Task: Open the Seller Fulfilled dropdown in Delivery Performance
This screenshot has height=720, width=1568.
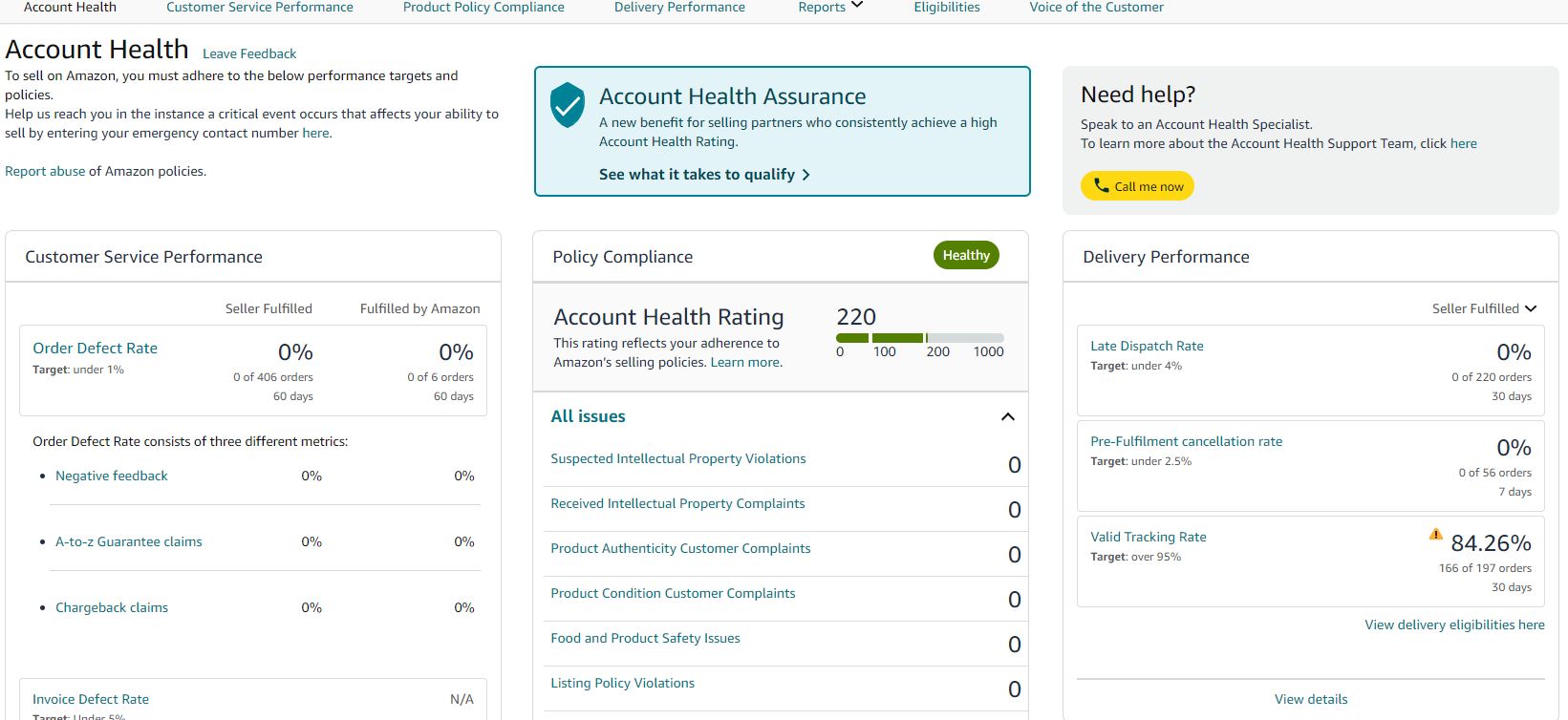Action: coord(1484,308)
